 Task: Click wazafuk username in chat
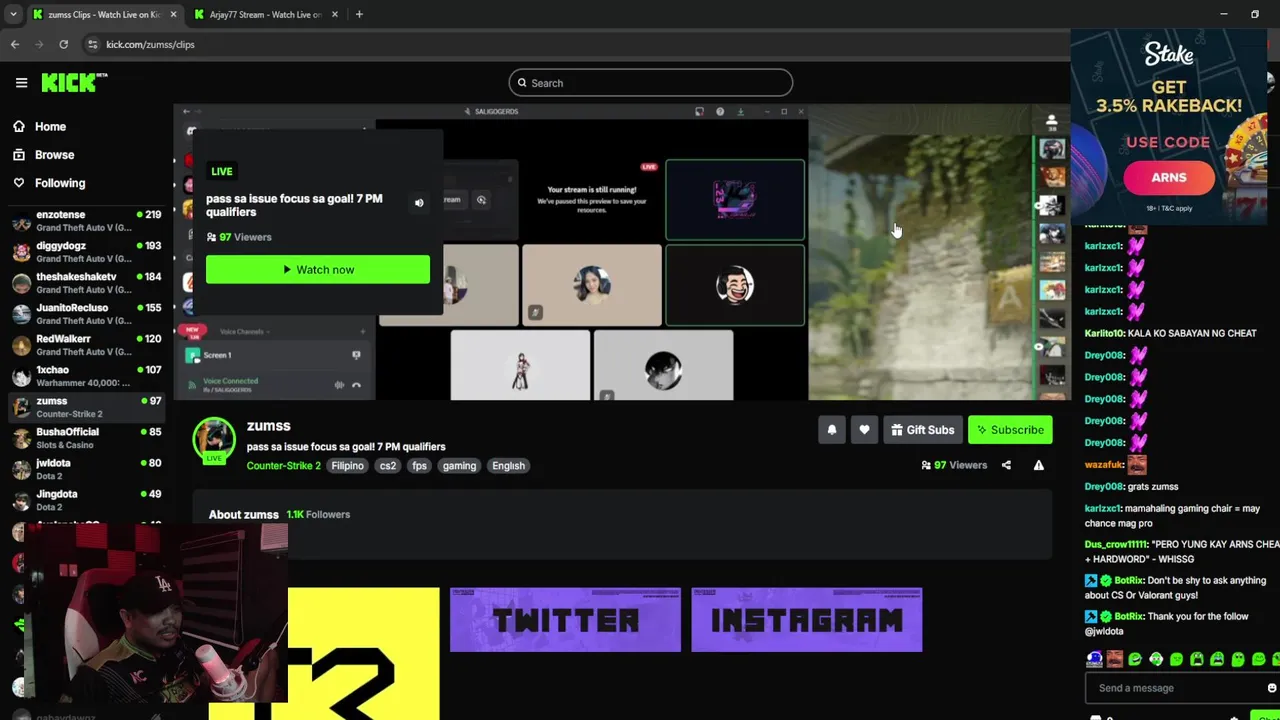pos(1104,465)
